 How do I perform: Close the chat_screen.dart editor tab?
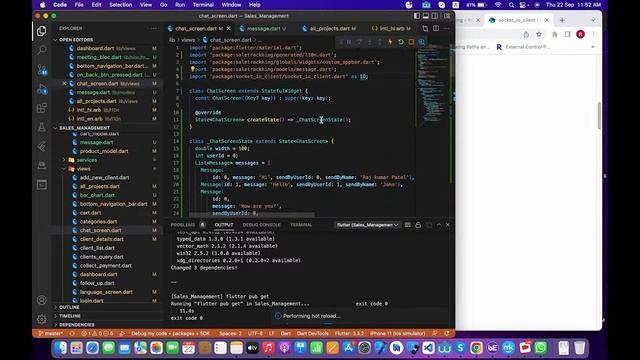tap(229, 29)
